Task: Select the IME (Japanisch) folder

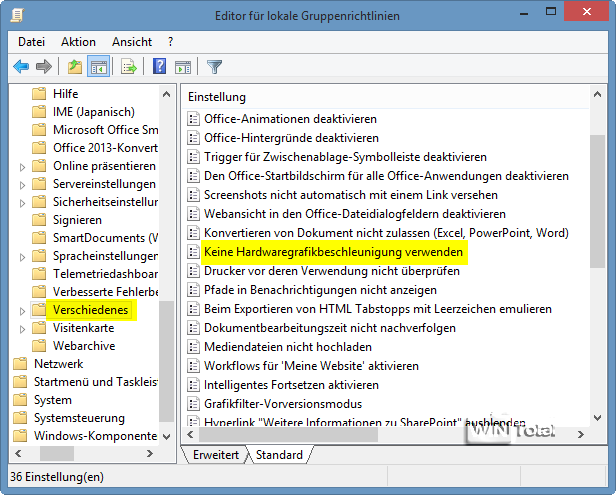Action: [x=94, y=112]
